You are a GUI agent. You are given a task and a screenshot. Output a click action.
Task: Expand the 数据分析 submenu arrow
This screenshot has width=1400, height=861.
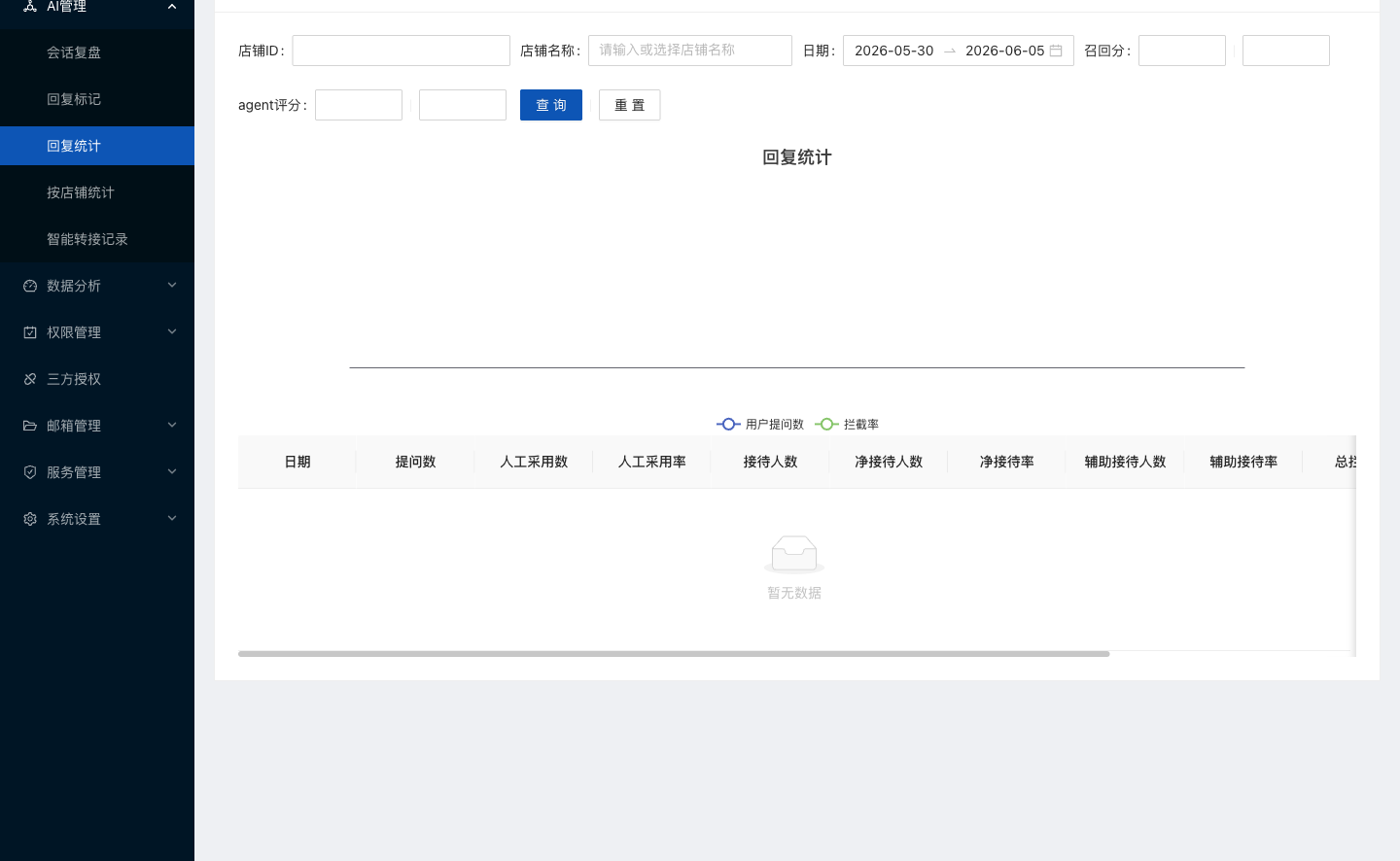tap(172, 286)
